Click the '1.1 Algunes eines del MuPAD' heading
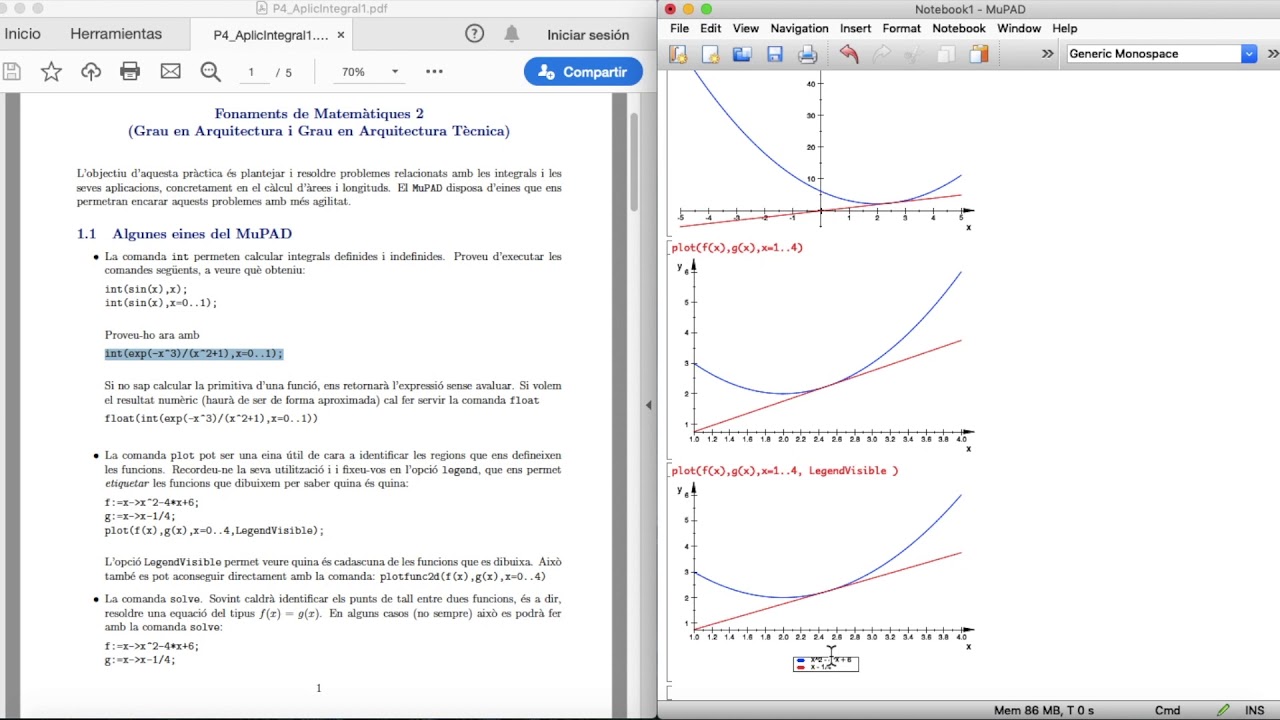The width and height of the screenshot is (1280, 720). [x=184, y=234]
